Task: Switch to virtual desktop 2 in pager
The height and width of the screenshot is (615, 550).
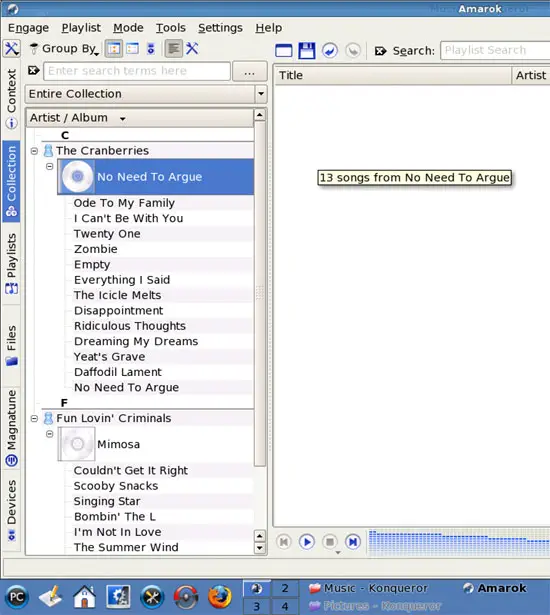Action: click(285, 588)
